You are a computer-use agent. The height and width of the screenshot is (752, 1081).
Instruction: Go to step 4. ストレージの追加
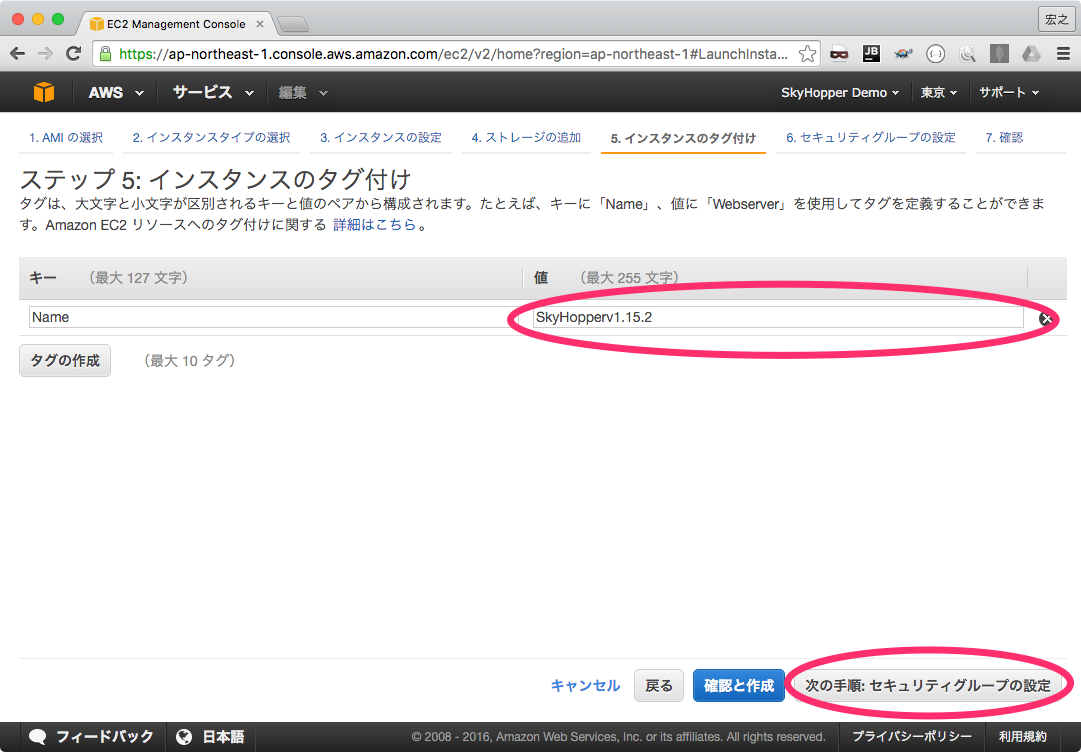pyautogui.click(x=527, y=138)
